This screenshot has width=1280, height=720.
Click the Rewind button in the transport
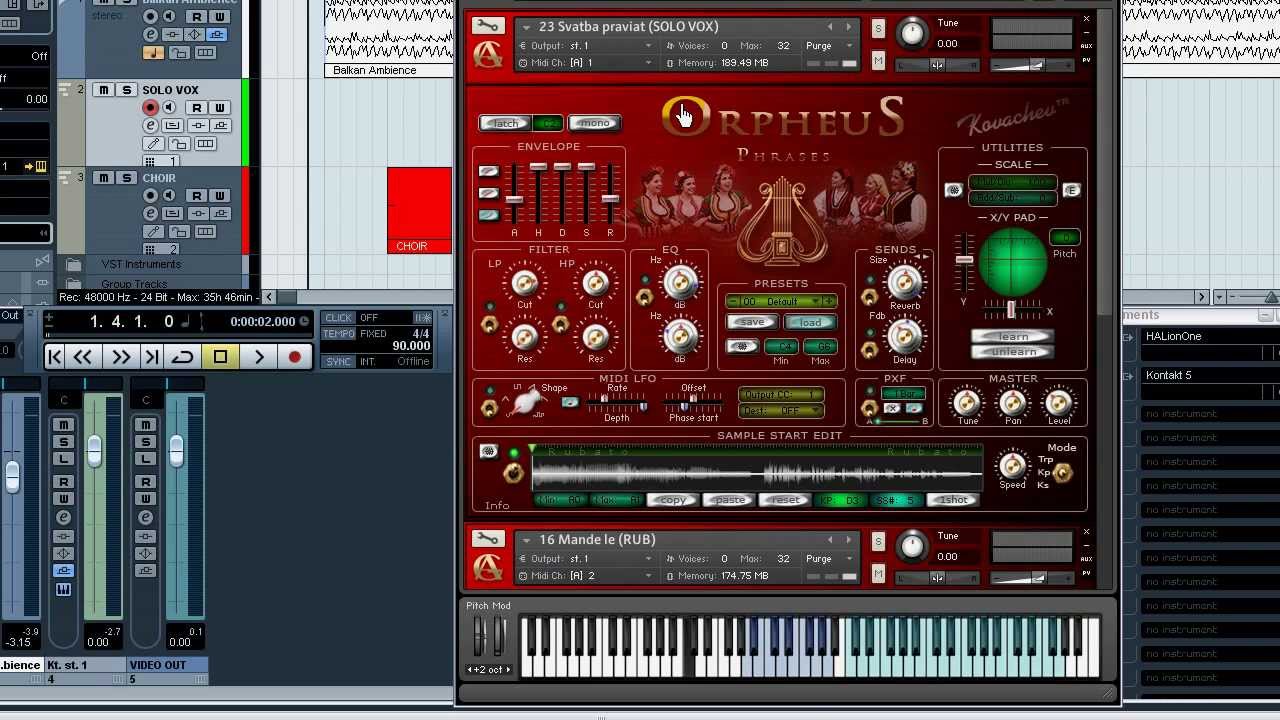[84, 357]
